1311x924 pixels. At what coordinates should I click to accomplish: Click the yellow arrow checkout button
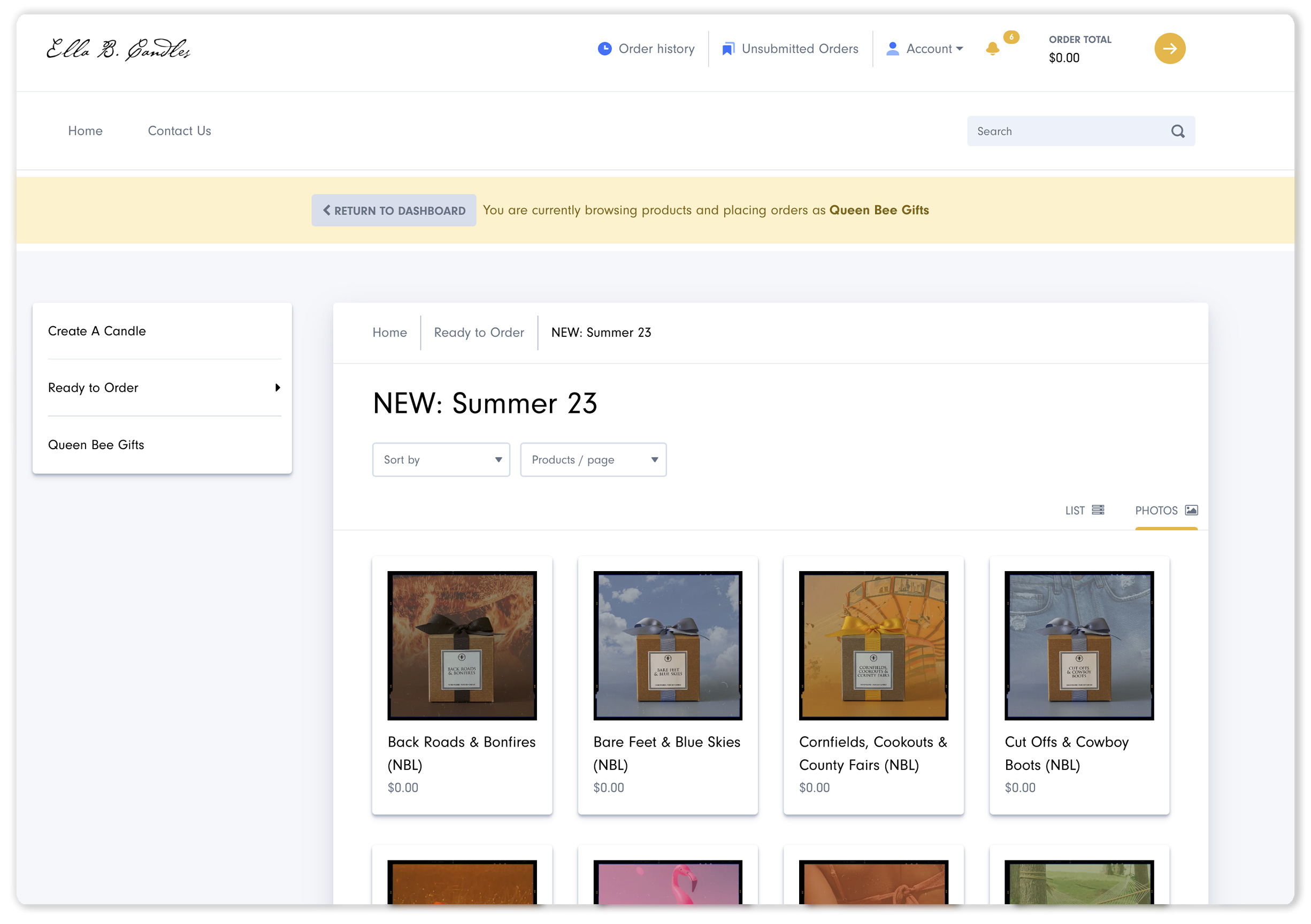tap(1169, 49)
